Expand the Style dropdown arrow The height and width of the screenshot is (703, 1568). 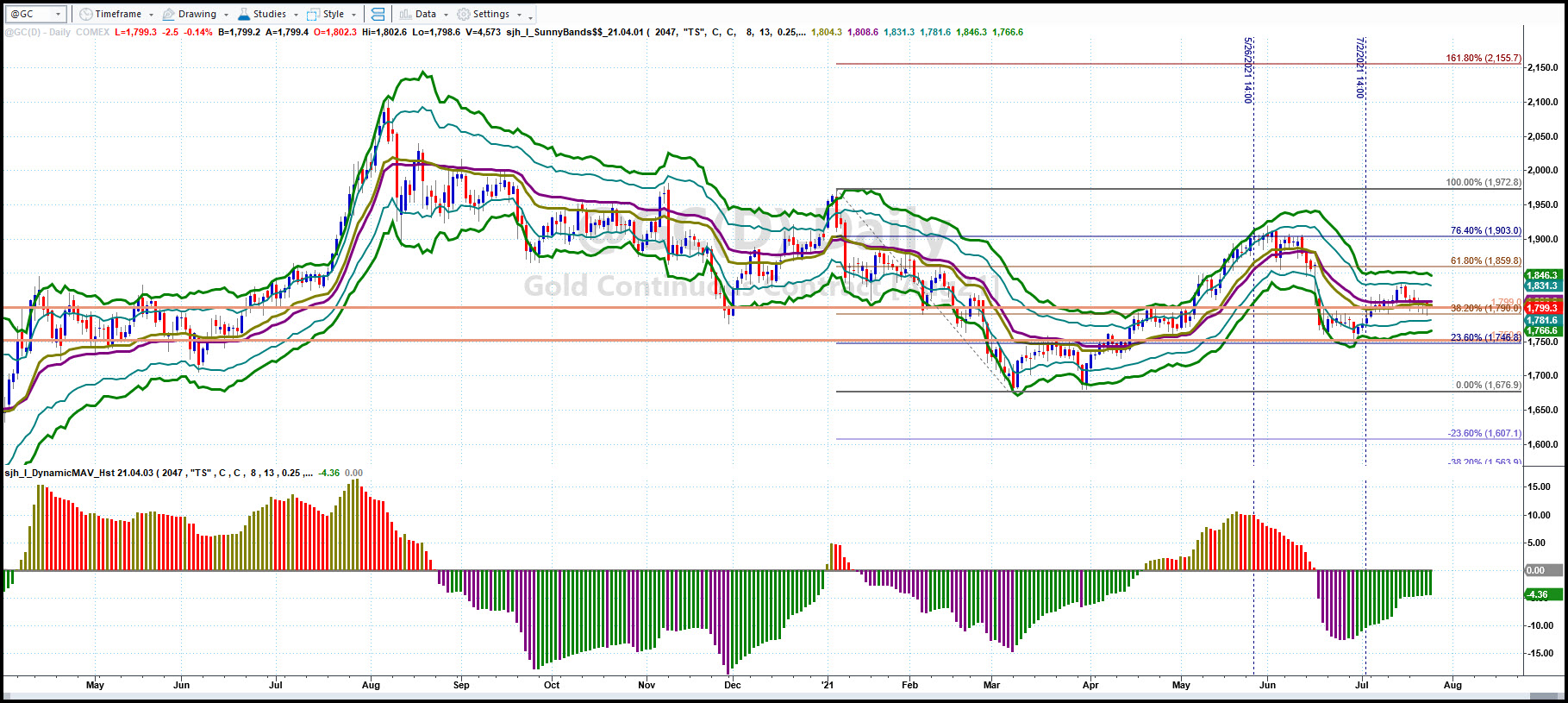pos(353,15)
